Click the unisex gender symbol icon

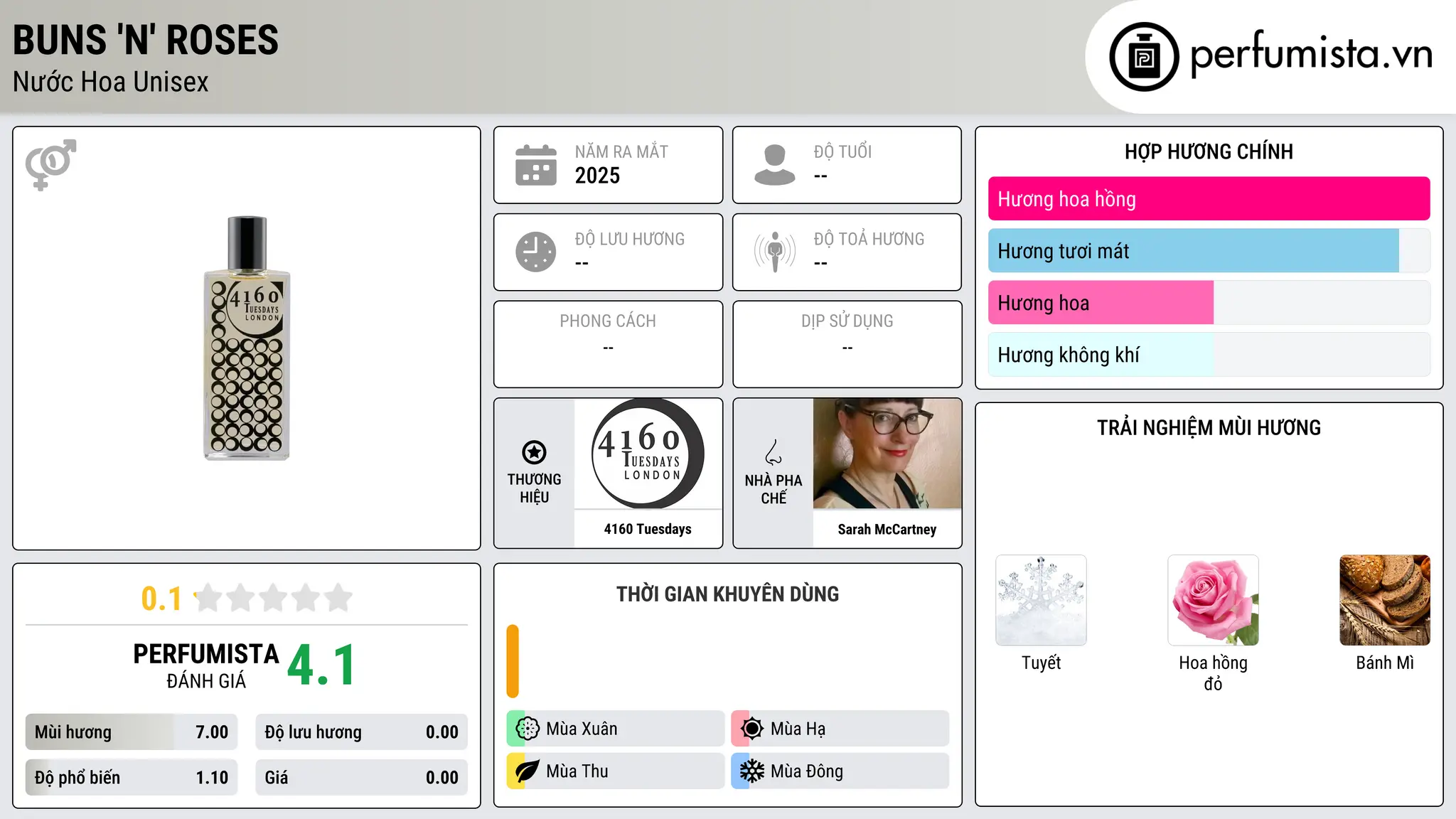click(50, 164)
